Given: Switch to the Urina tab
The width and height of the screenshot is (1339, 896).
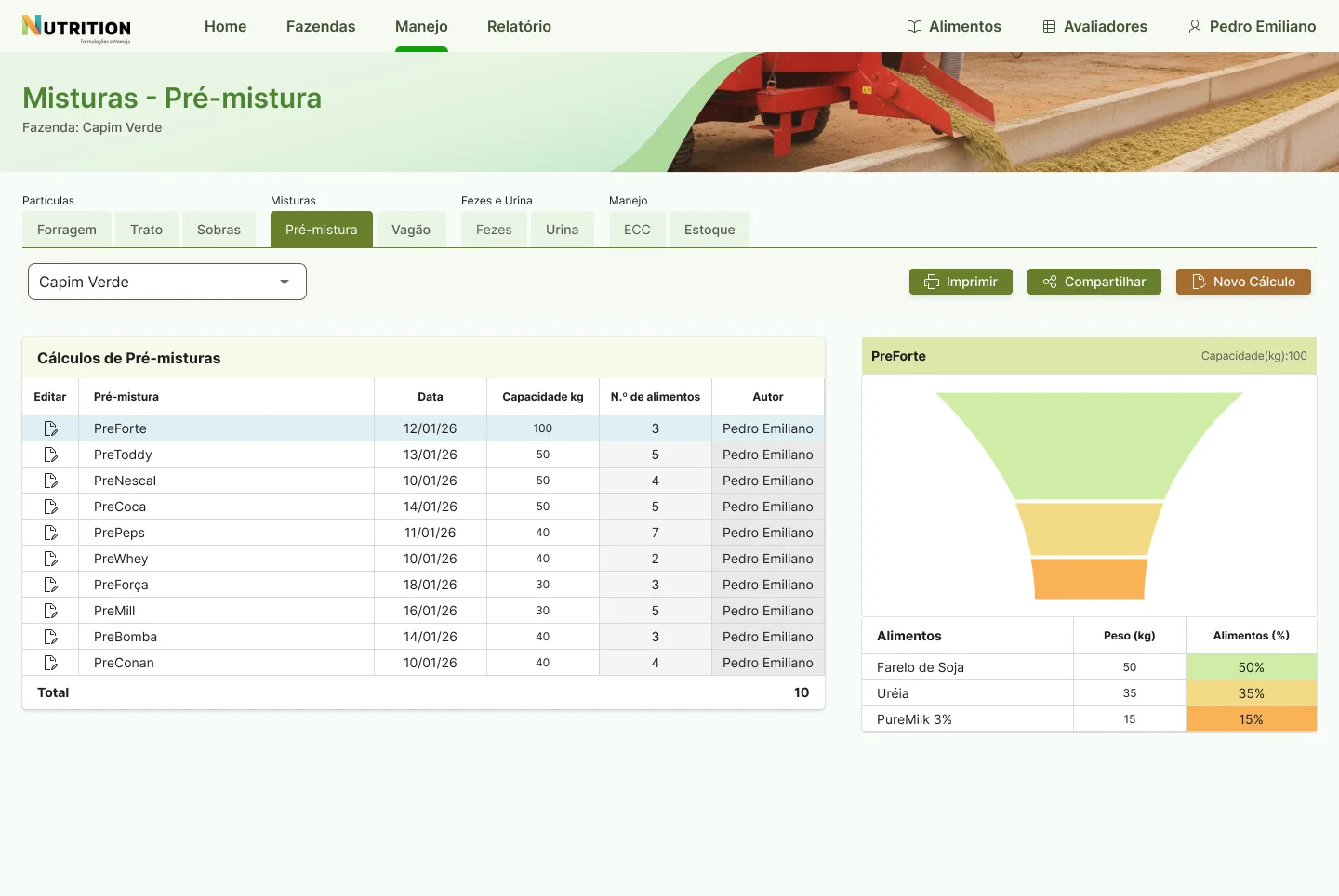Looking at the screenshot, I should [563, 230].
